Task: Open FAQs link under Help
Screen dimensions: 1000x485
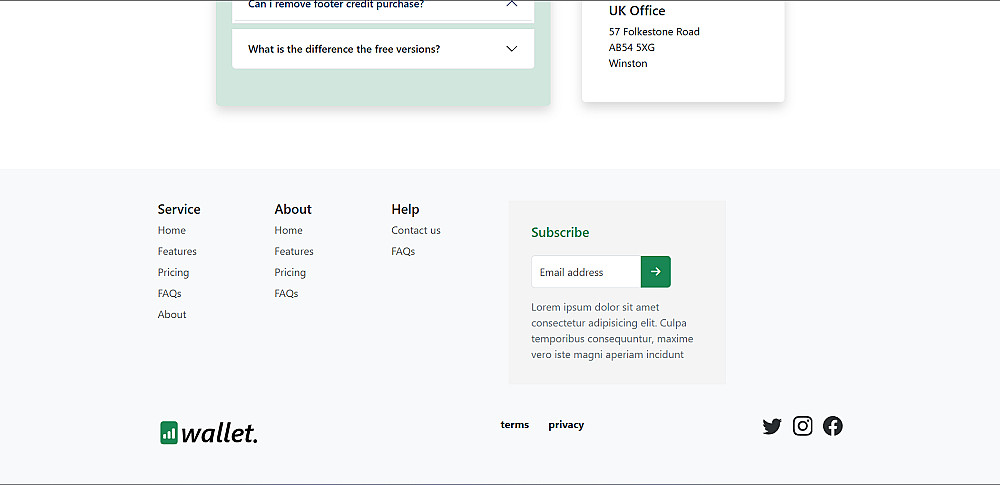Action: [x=403, y=251]
